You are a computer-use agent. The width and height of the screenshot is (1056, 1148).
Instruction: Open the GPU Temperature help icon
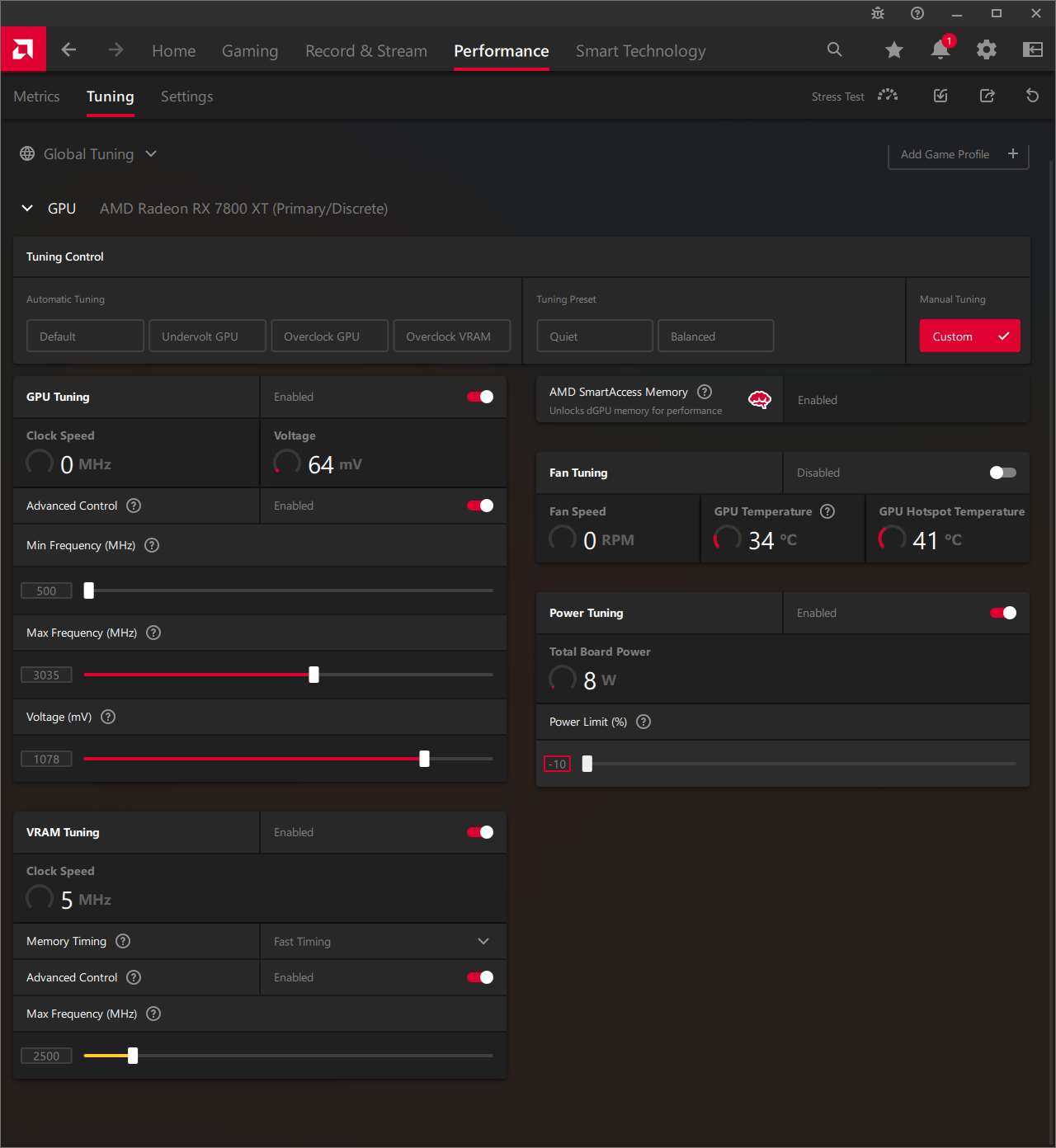pos(827,511)
